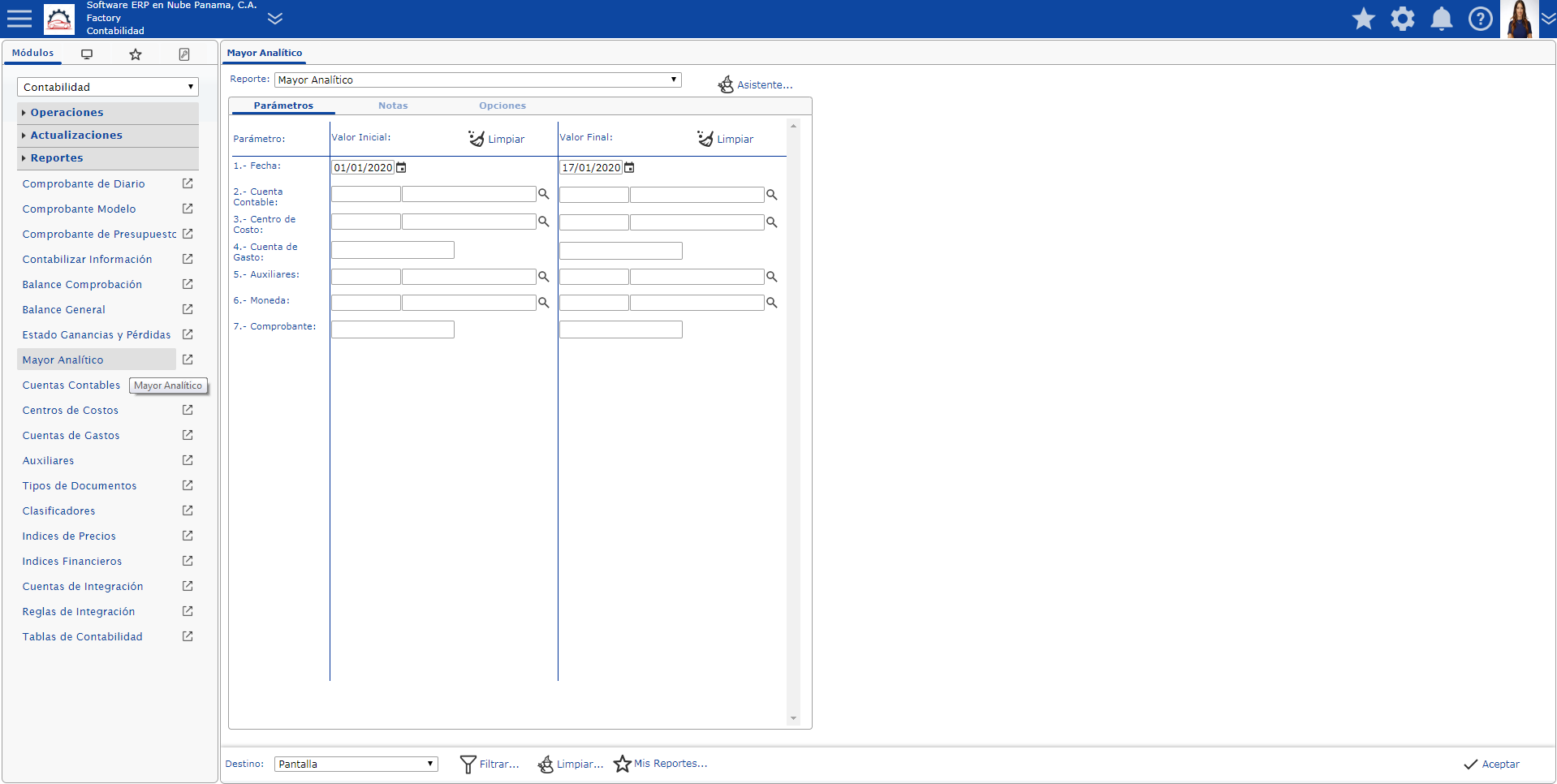This screenshot has height=784, width=1557.
Task: Click the user avatar photo
Action: point(1519,19)
